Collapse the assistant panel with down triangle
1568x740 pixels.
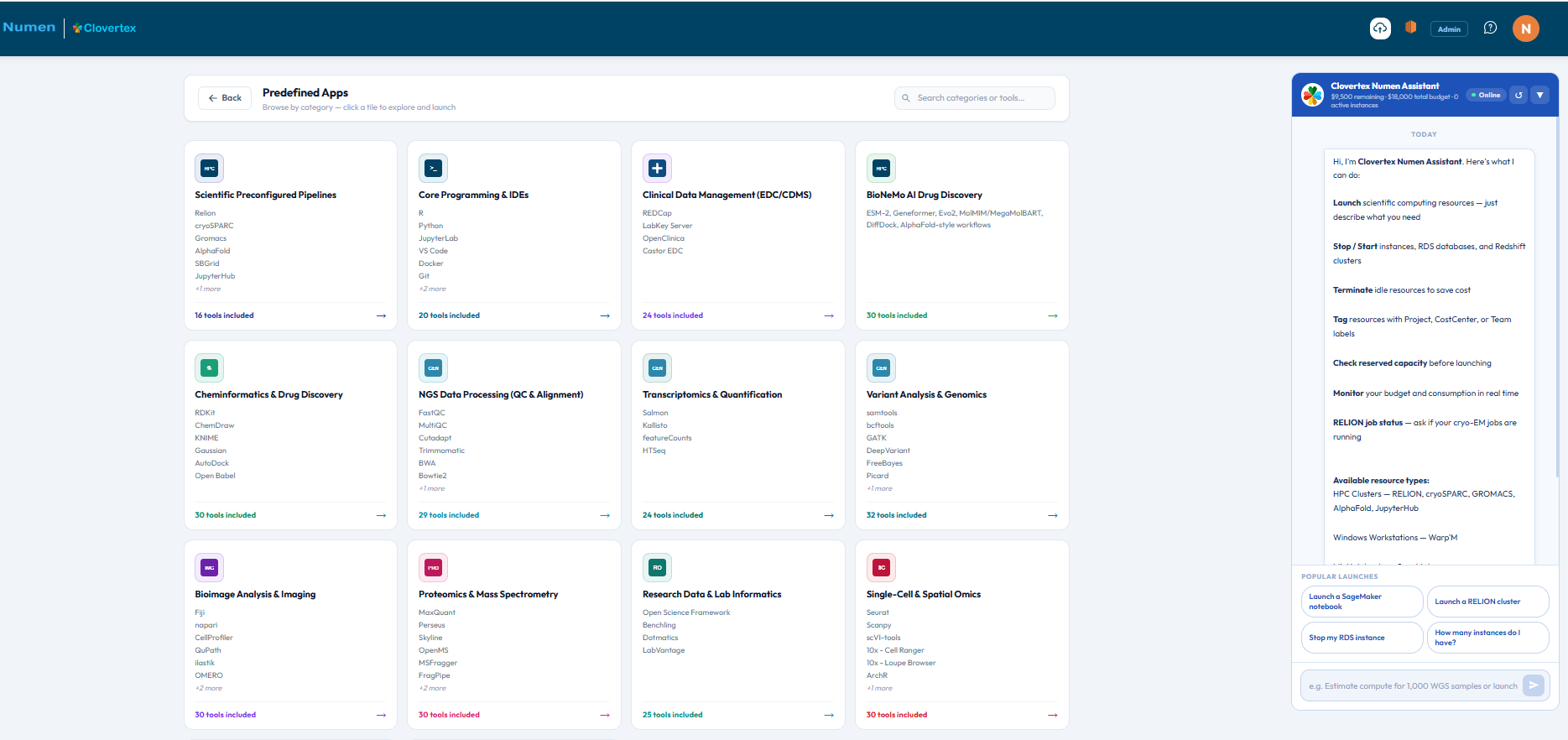pyautogui.click(x=1540, y=95)
